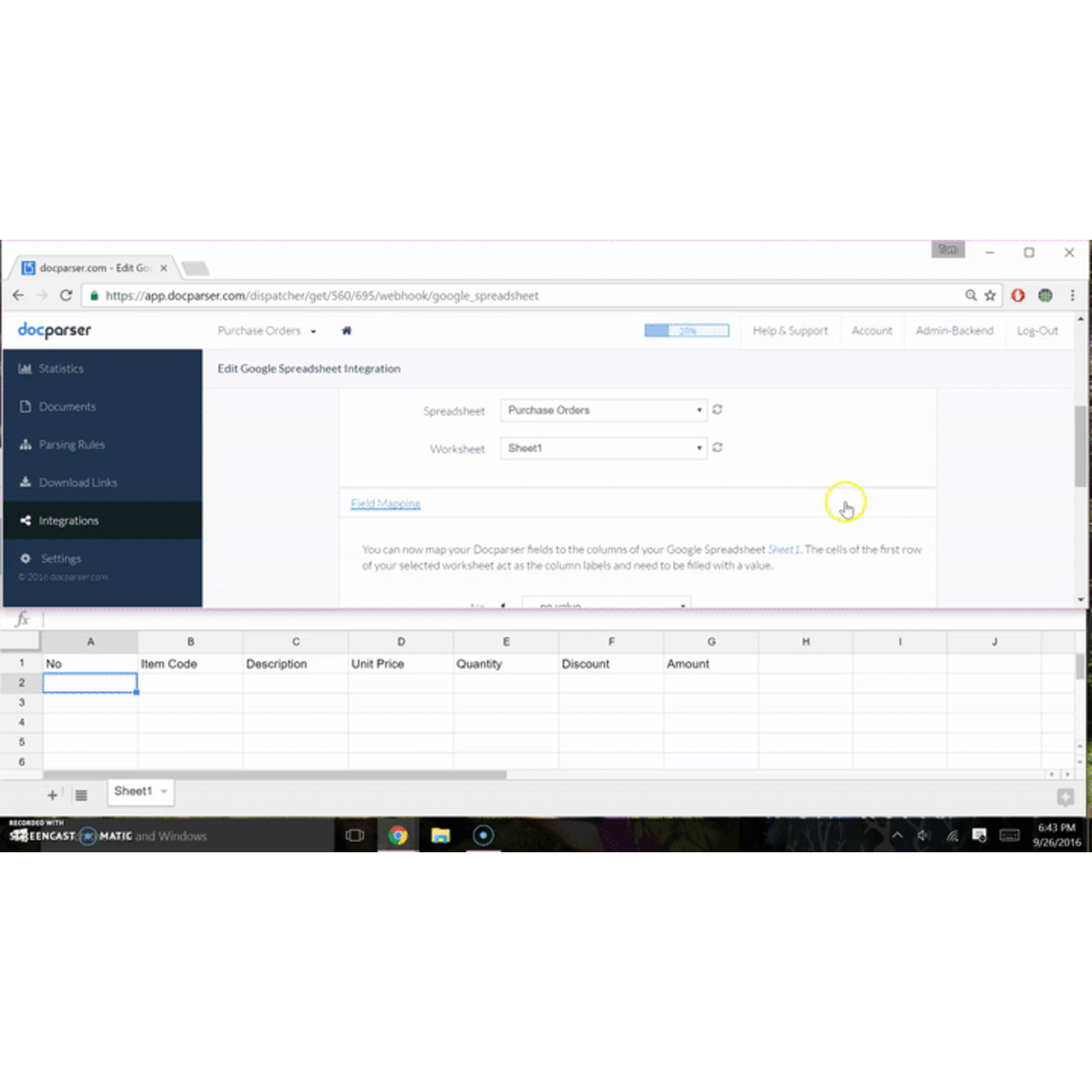Image resolution: width=1092 pixels, height=1092 pixels.
Task: Select the Sheet1 tab in the spreadsheet
Action: (134, 791)
